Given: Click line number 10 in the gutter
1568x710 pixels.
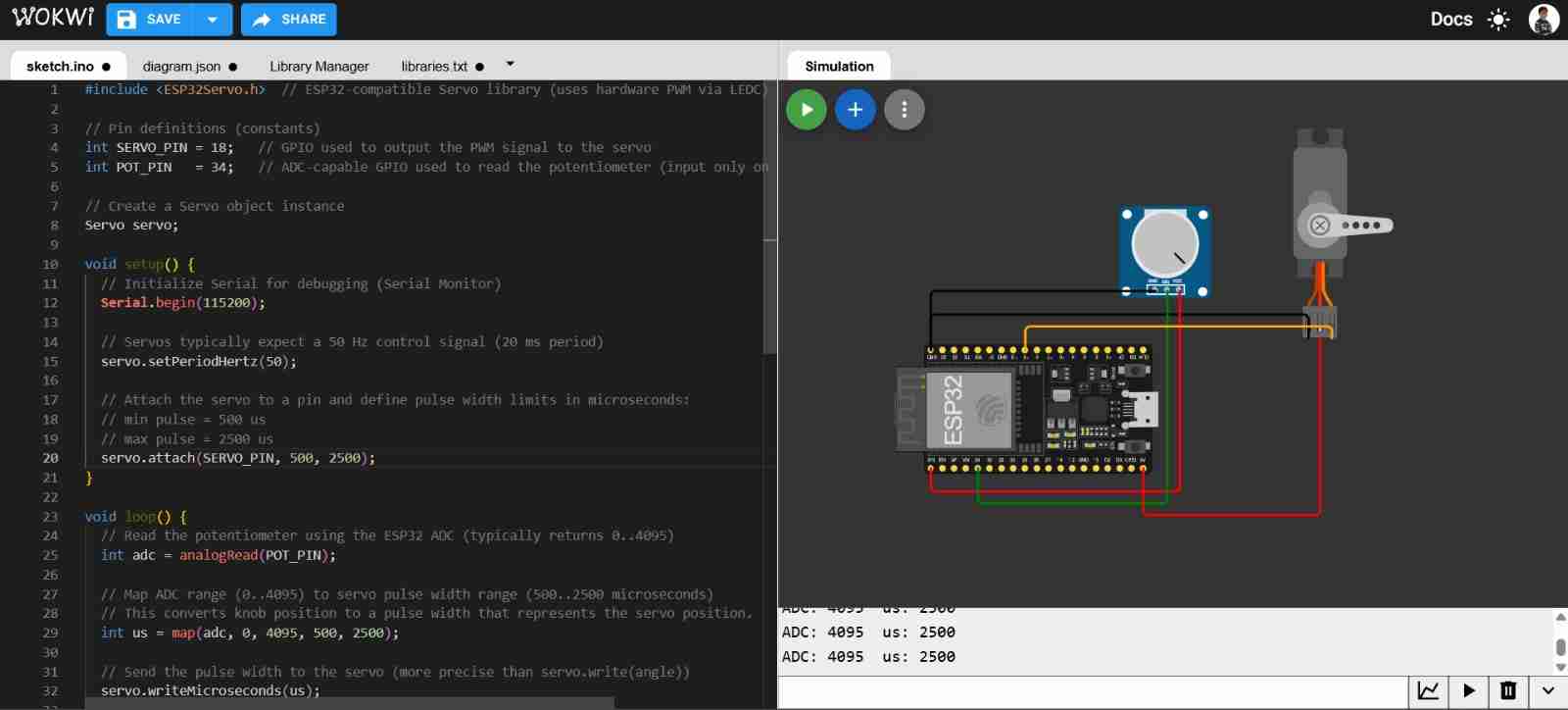Looking at the screenshot, I should (50, 264).
